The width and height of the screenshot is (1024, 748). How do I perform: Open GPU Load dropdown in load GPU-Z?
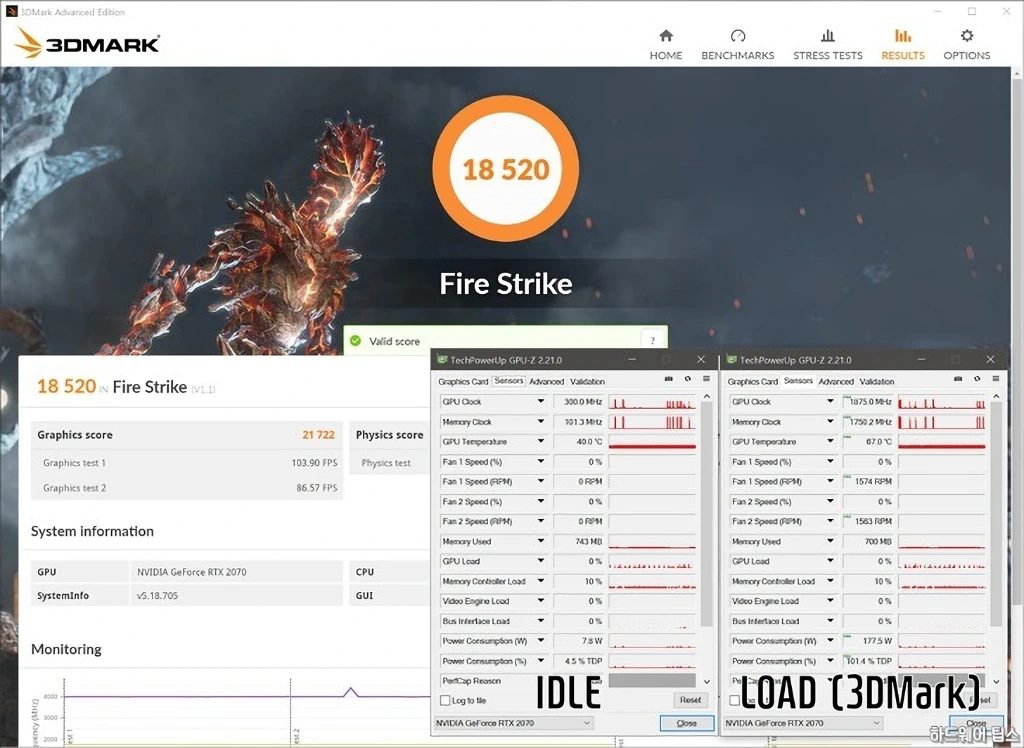830,561
